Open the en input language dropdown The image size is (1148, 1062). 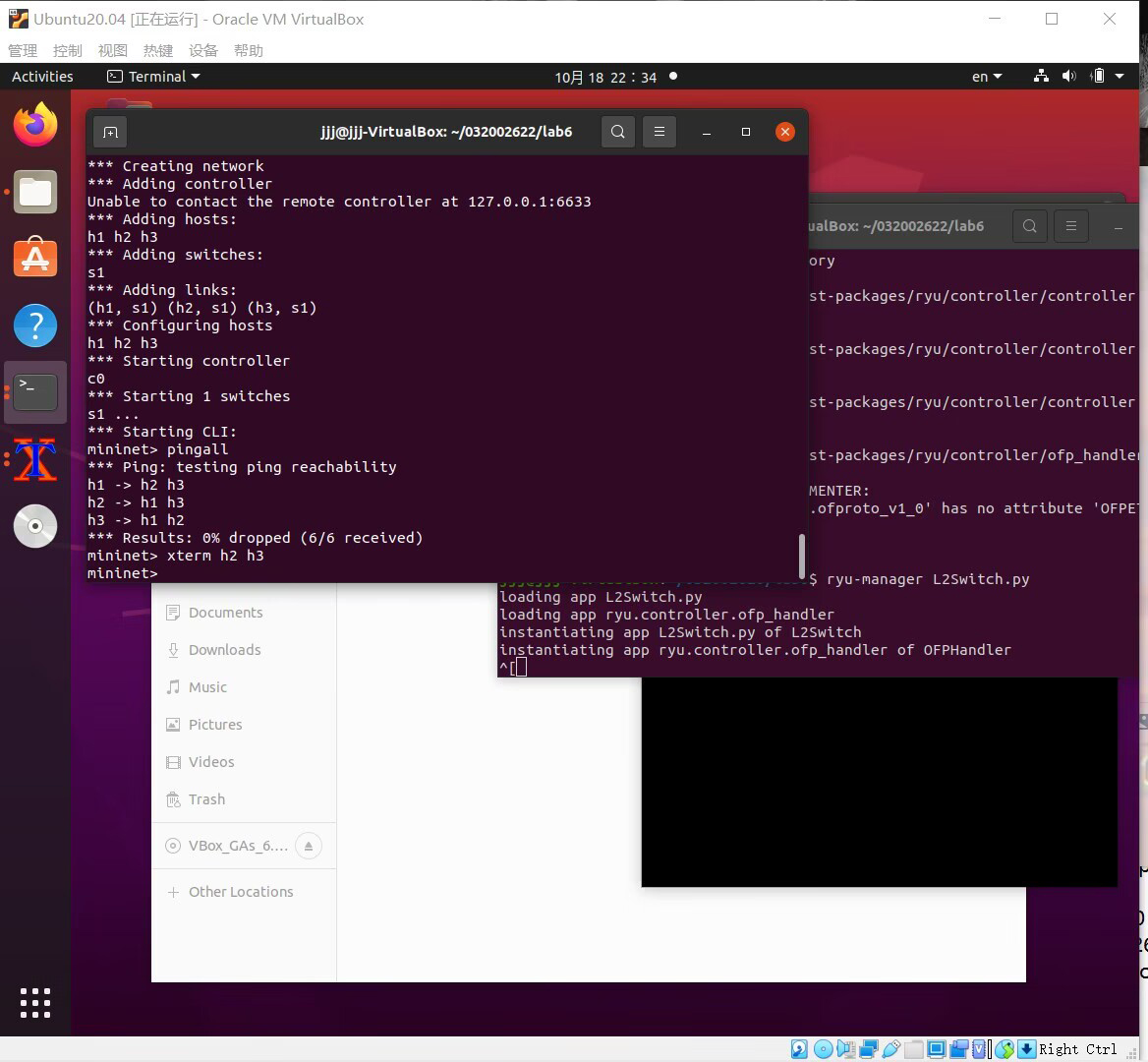(987, 76)
